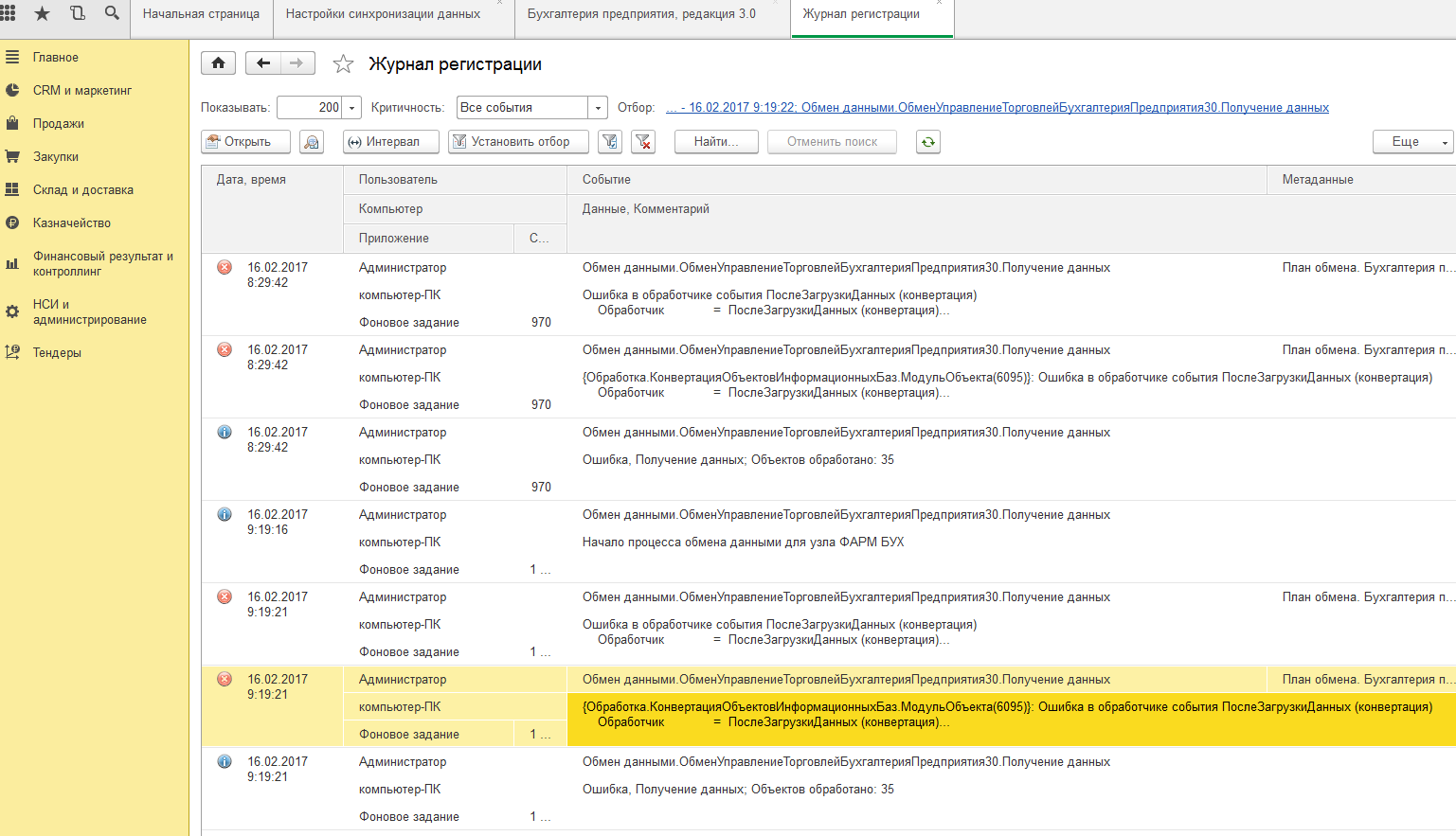
Task: Click the filter by current value icon
Action: coord(610,142)
